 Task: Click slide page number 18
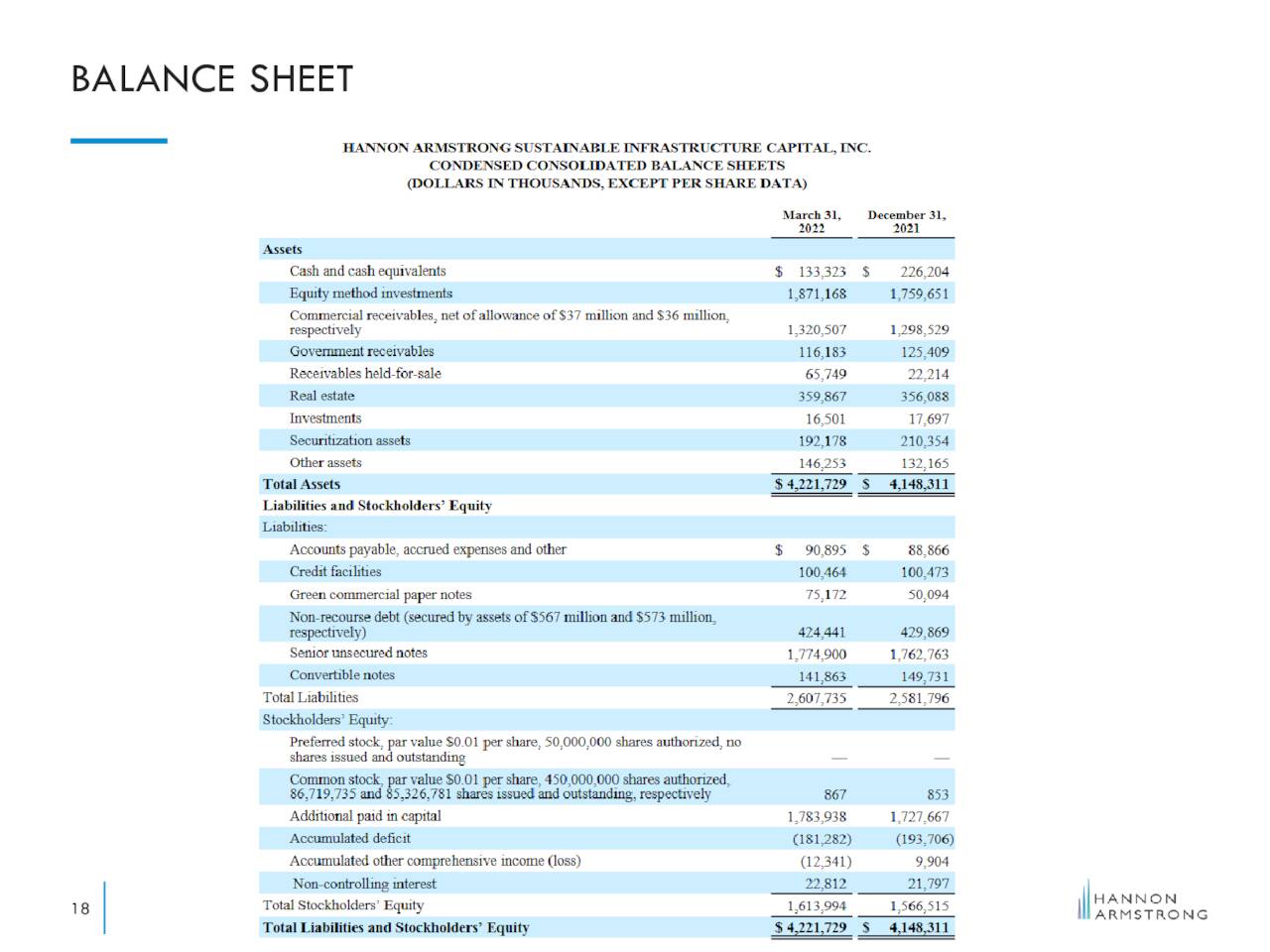pos(80,908)
